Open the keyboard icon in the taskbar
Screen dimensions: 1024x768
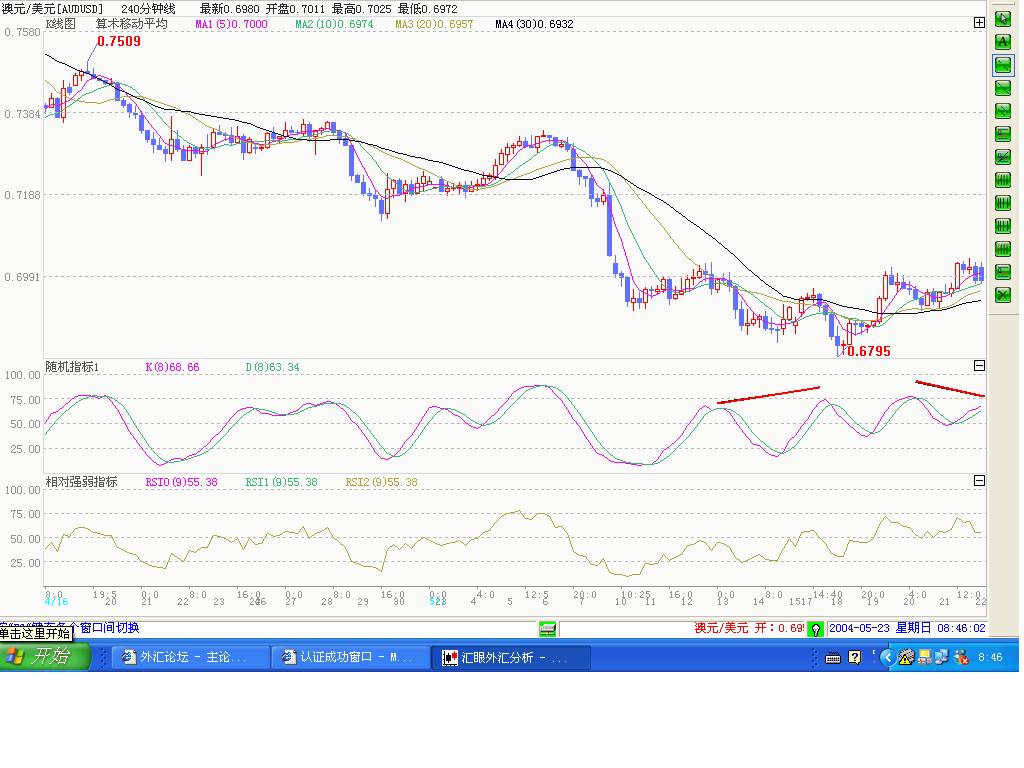(833, 658)
